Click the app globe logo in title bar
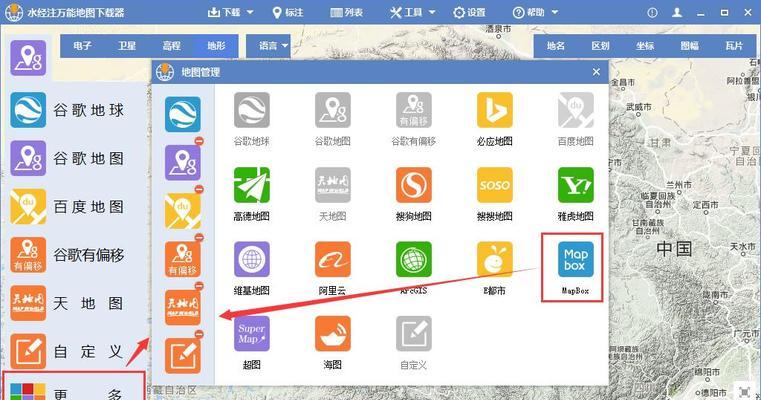The width and height of the screenshot is (761, 400). [x=14, y=13]
